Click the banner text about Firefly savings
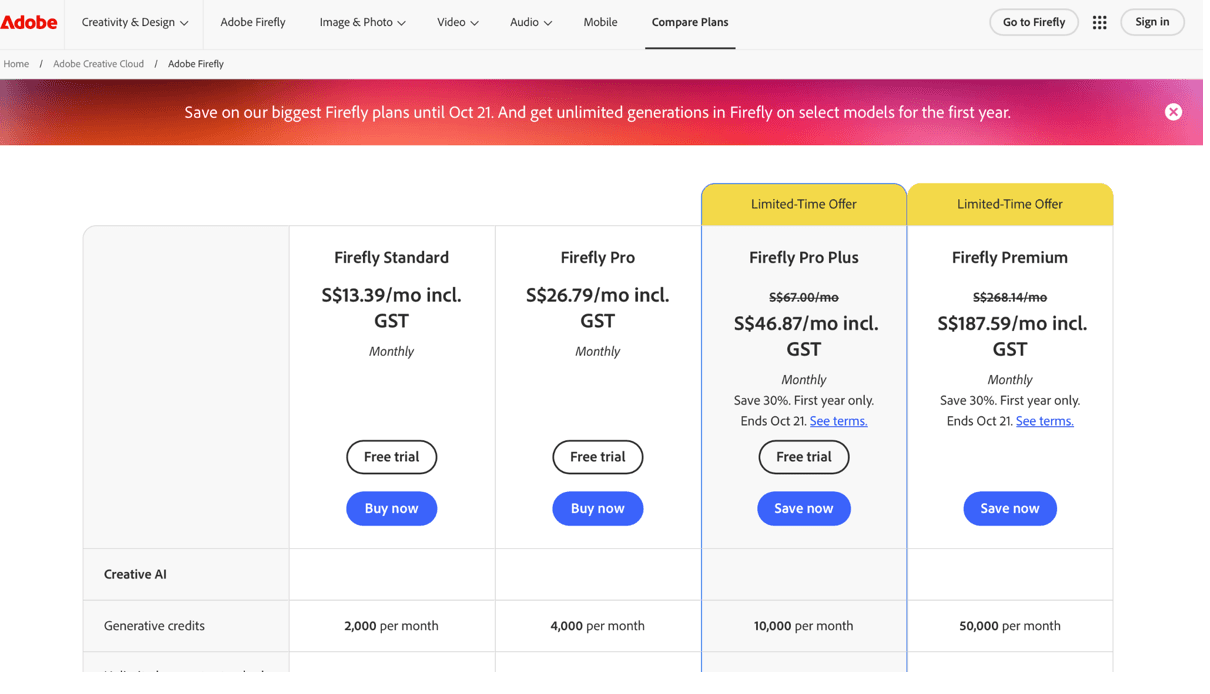Image resolution: width=1210 pixels, height=694 pixels. point(597,112)
